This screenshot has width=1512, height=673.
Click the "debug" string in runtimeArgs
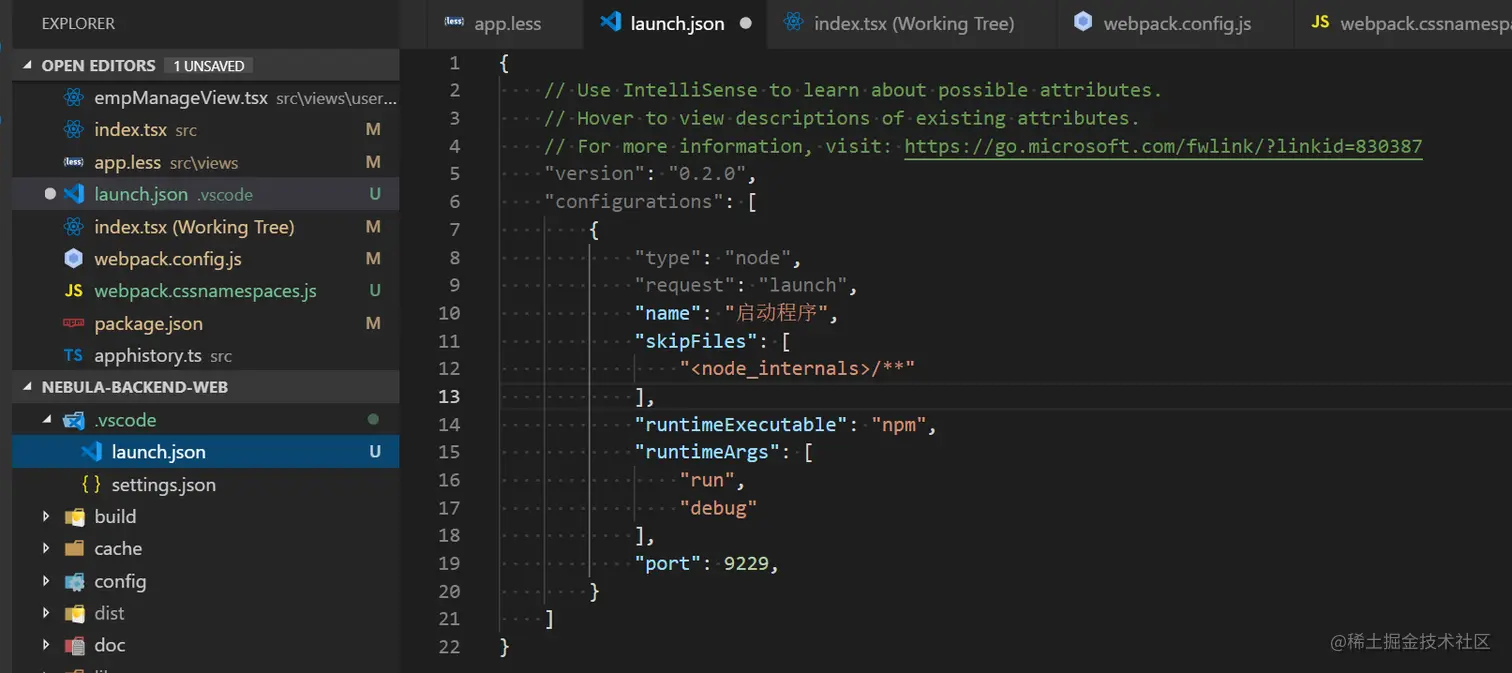coord(718,508)
